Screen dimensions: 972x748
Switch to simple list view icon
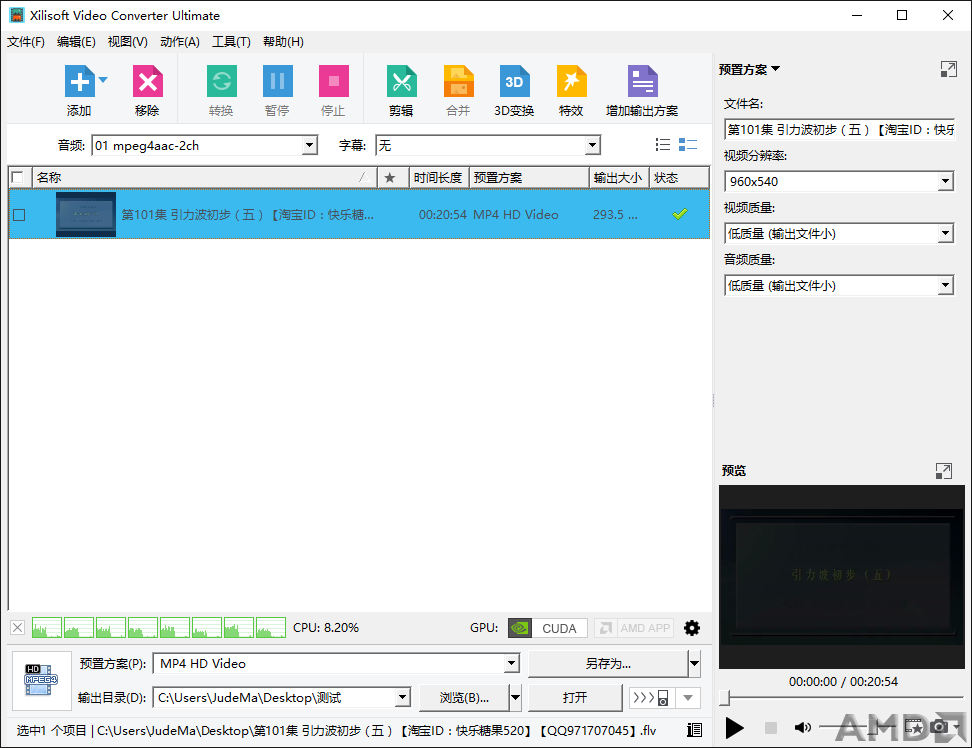(663, 145)
